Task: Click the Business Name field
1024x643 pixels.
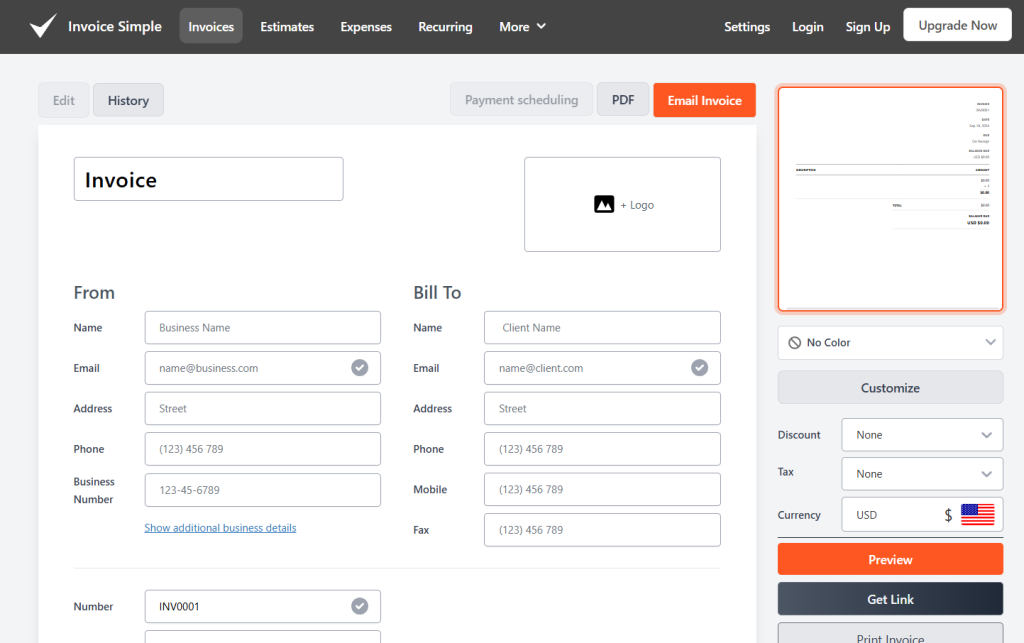Action: click(x=263, y=328)
